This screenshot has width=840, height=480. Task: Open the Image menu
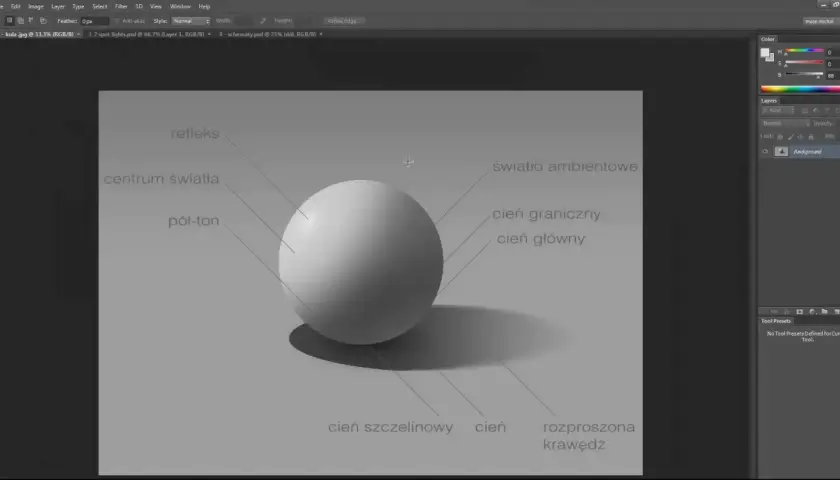coord(35,6)
